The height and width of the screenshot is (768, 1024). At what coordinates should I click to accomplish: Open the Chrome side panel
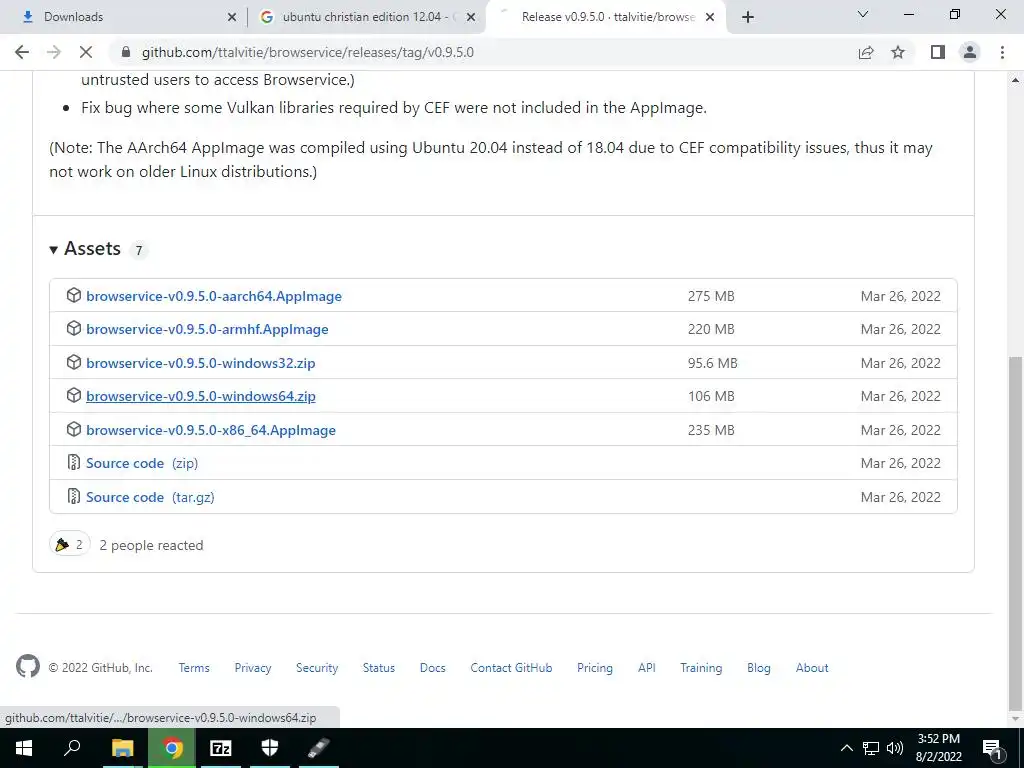(938, 52)
